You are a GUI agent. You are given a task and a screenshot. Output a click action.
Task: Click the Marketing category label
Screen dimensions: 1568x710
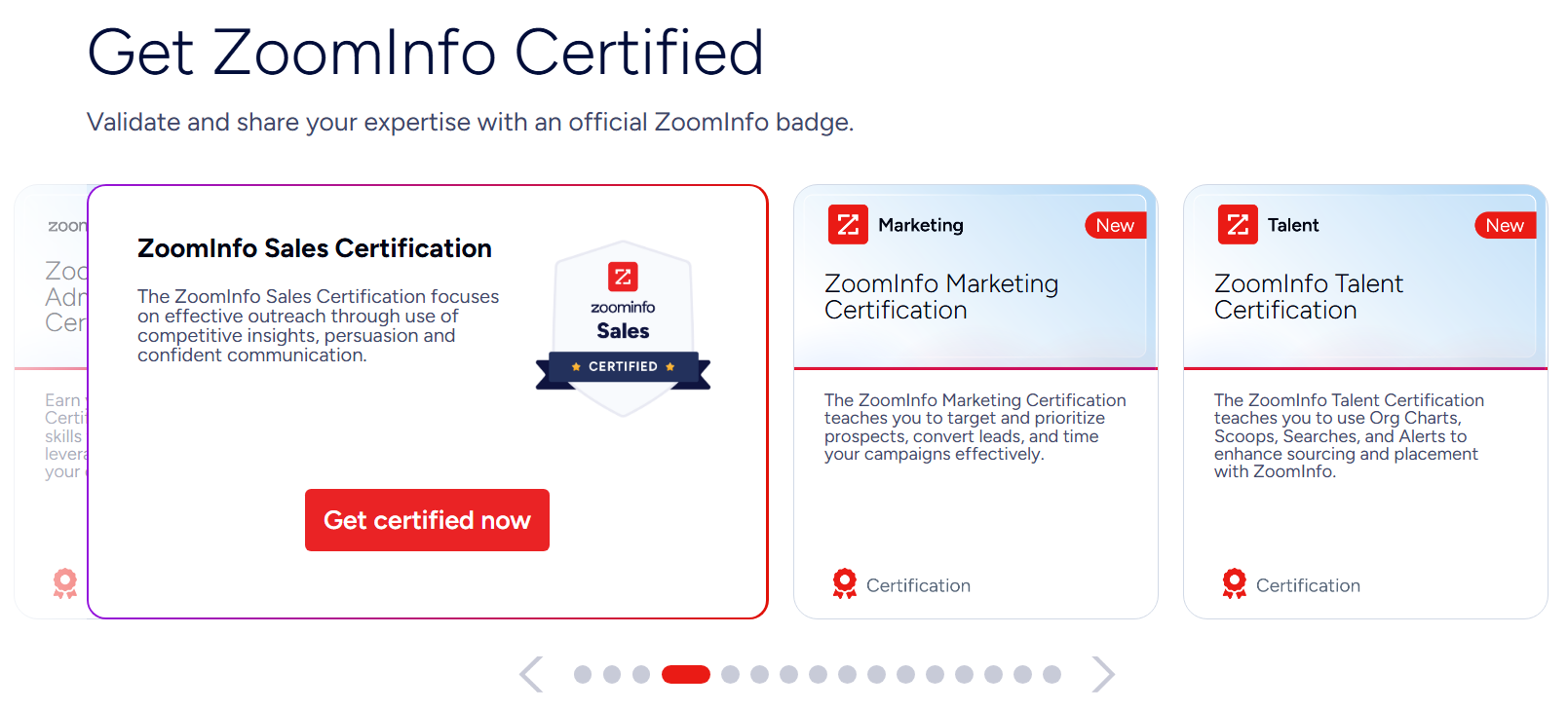coord(921,225)
